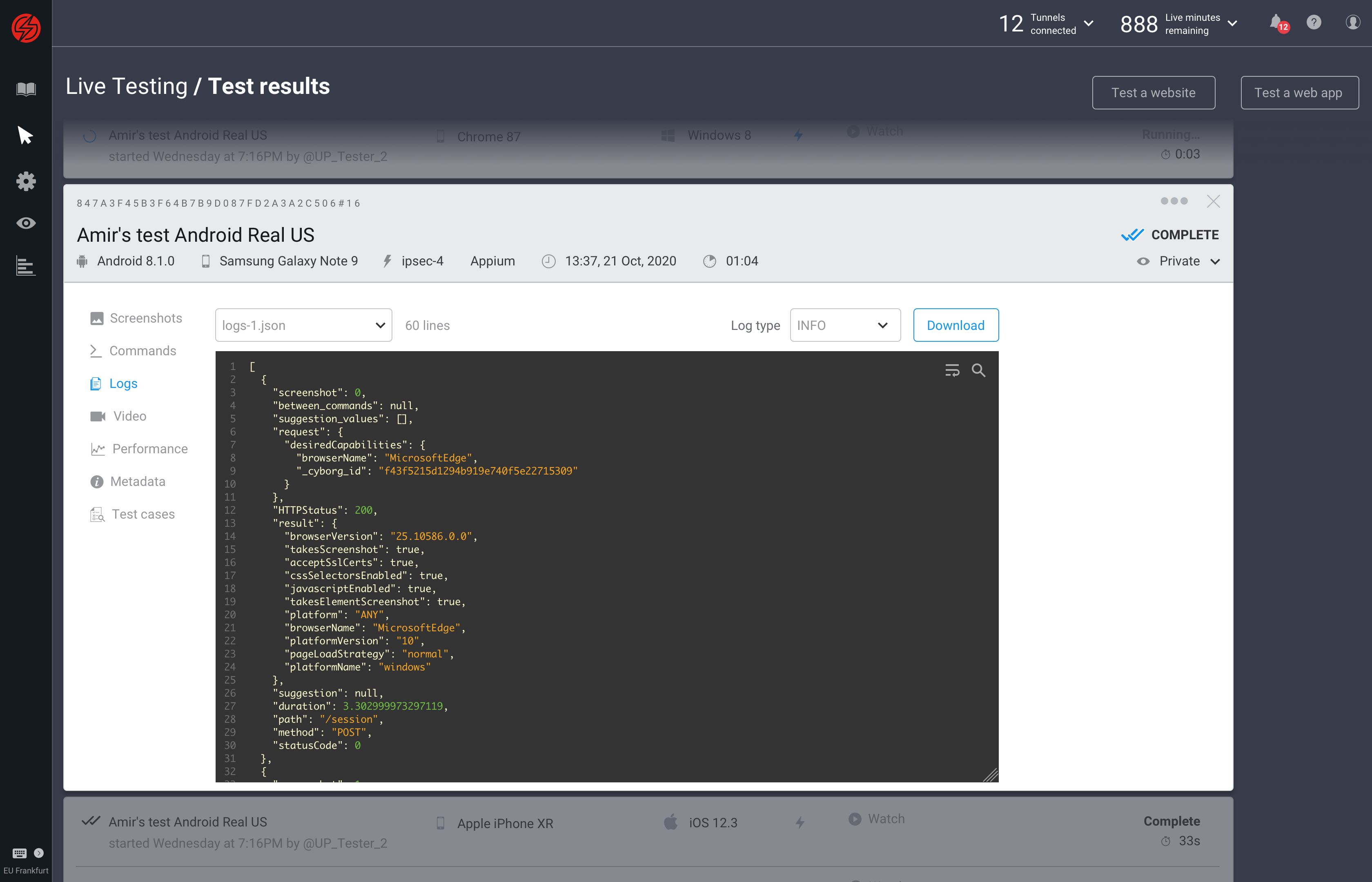Click the Appium label in test header

click(492, 261)
